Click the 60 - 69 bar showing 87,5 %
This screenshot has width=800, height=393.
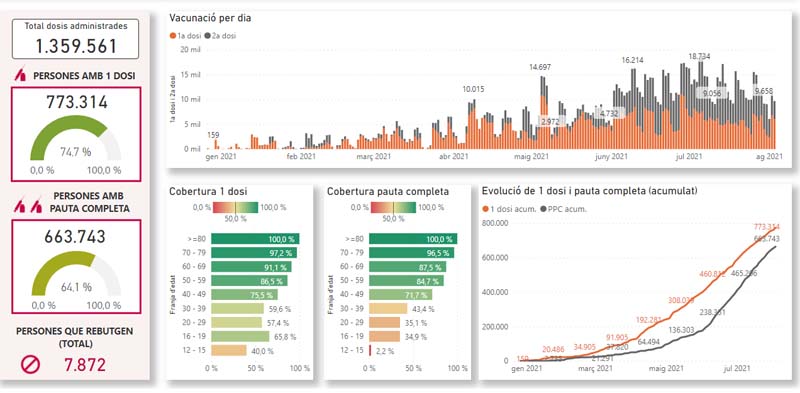pyautogui.click(x=408, y=266)
